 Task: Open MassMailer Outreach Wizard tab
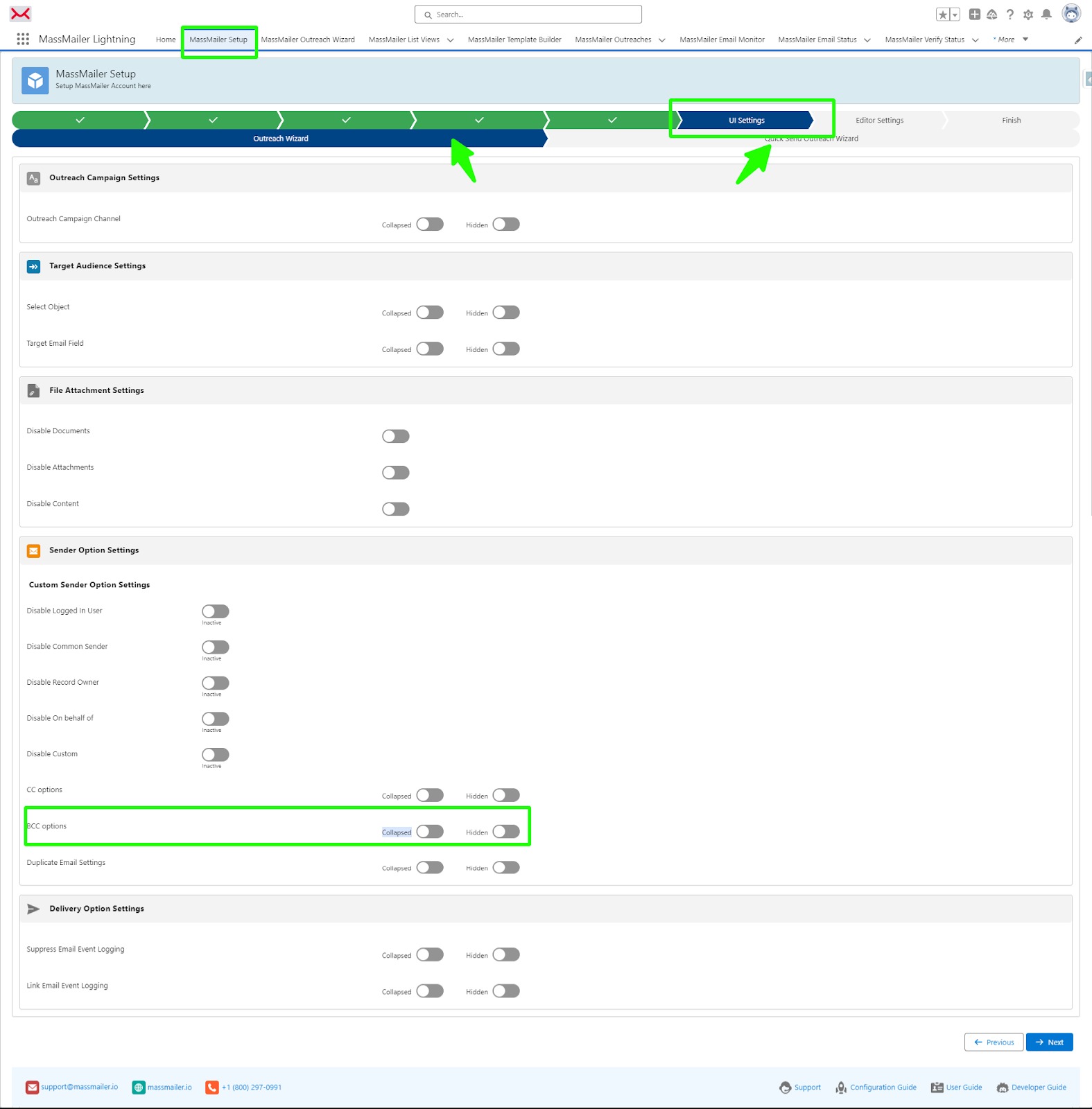pos(308,40)
